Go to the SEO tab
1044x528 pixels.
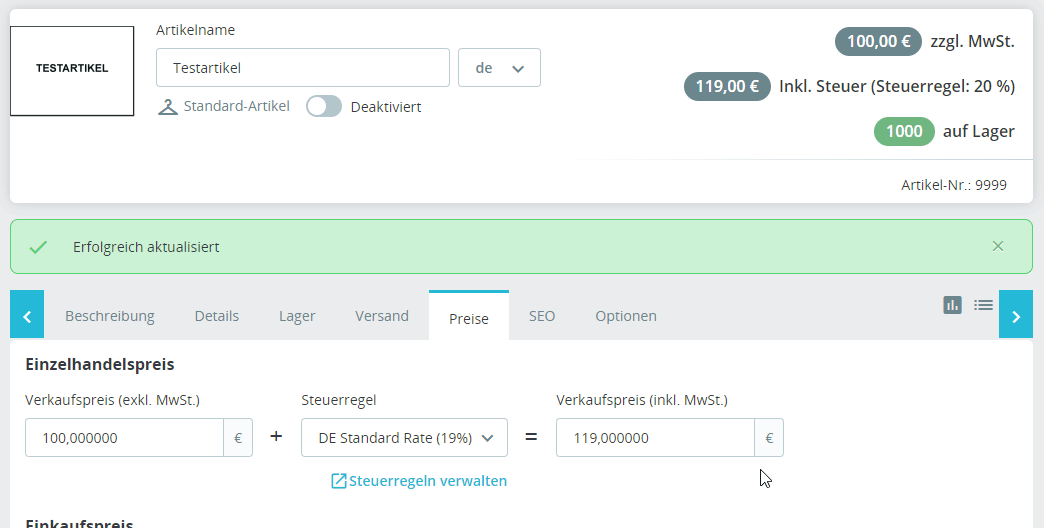click(542, 316)
